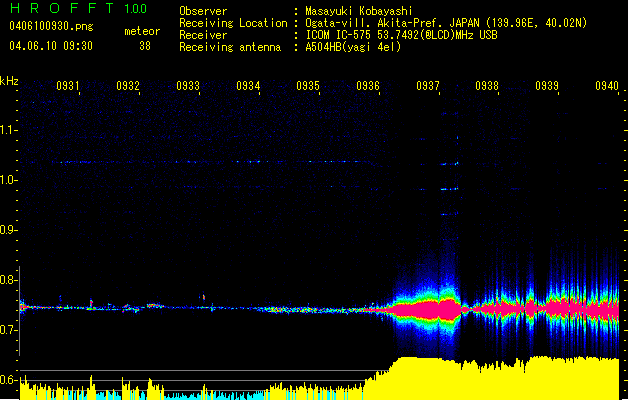Click the date stamp 04.06.10 09:30
This screenshot has width=629, height=400.
(51, 46)
